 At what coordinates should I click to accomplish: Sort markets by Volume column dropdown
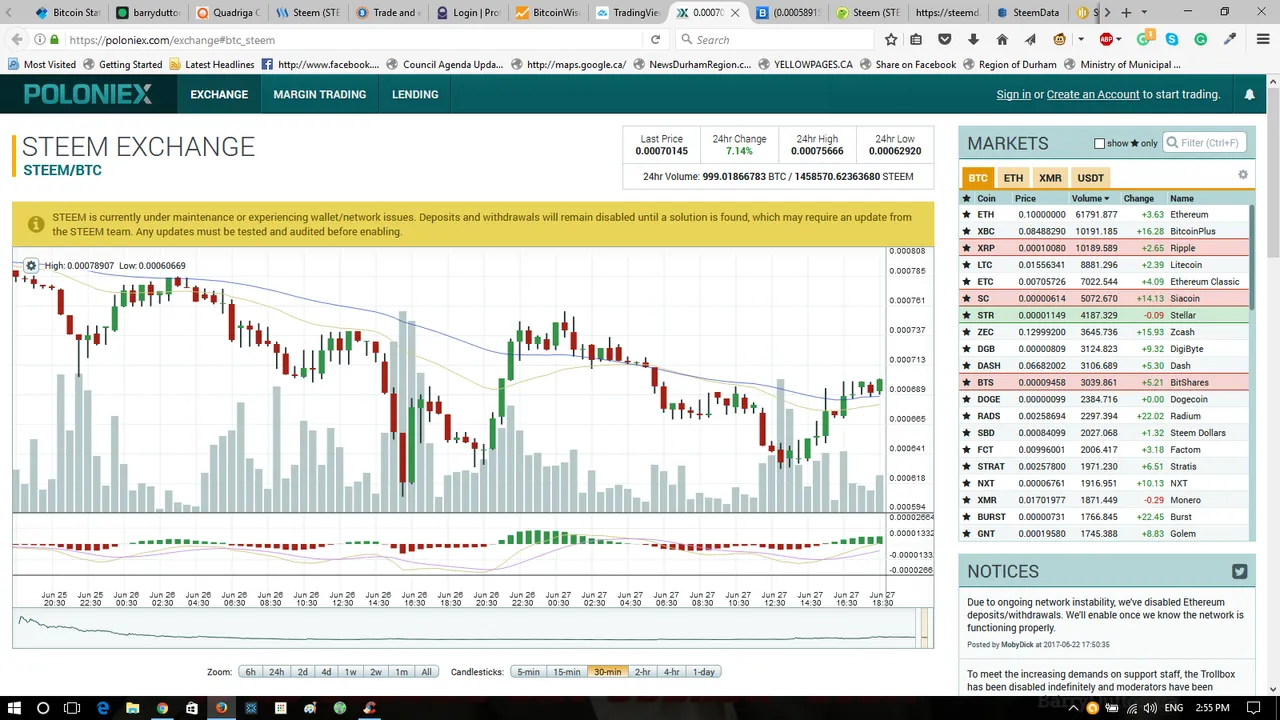pos(1090,199)
